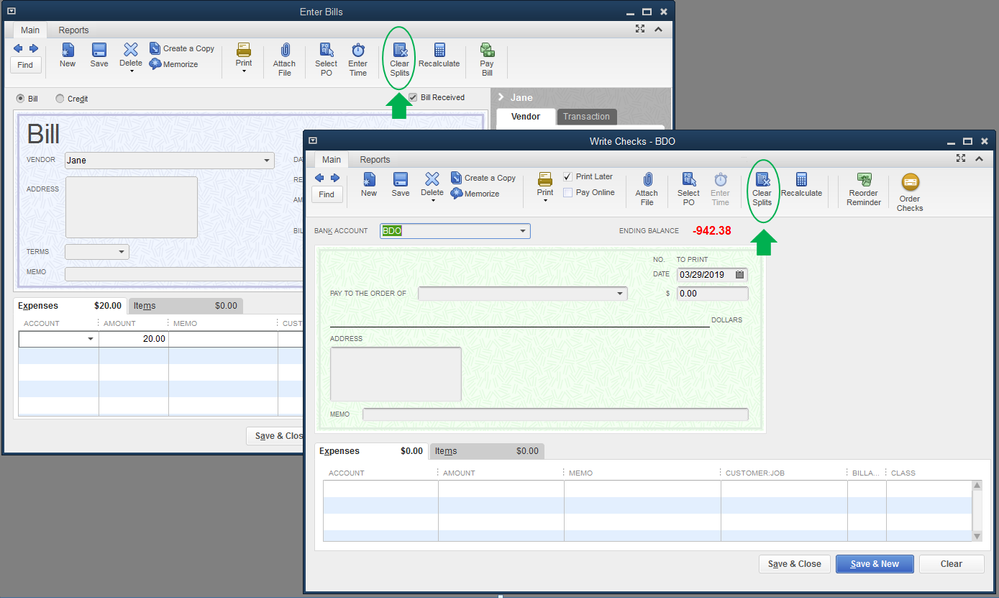Open Reports tab in Enter Bills

[73, 30]
